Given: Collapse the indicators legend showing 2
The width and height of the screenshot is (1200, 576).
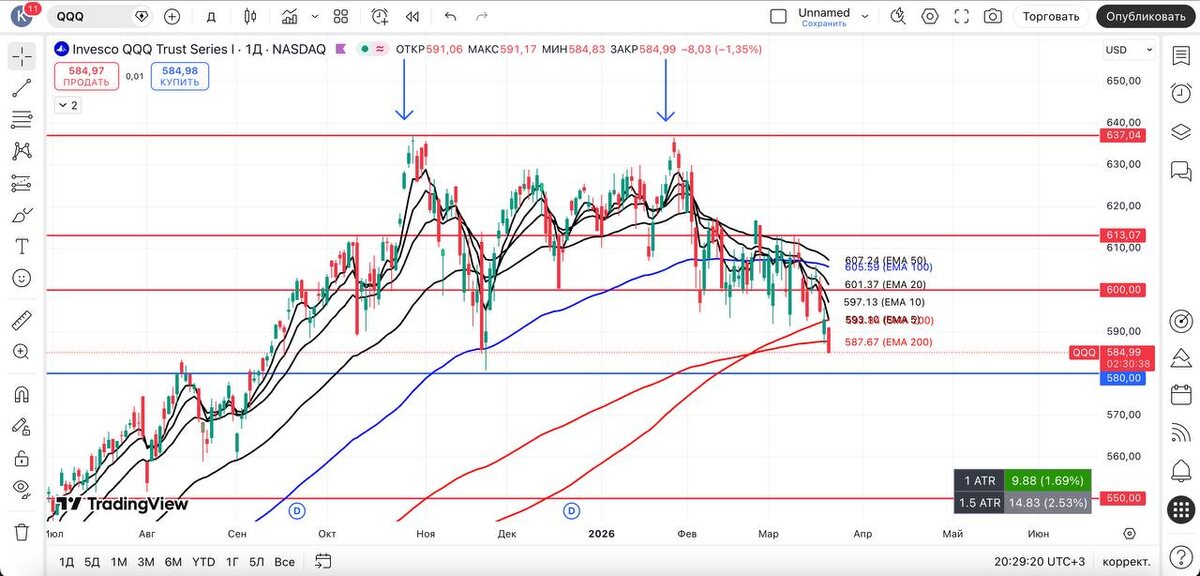Looking at the screenshot, I should coord(68,105).
